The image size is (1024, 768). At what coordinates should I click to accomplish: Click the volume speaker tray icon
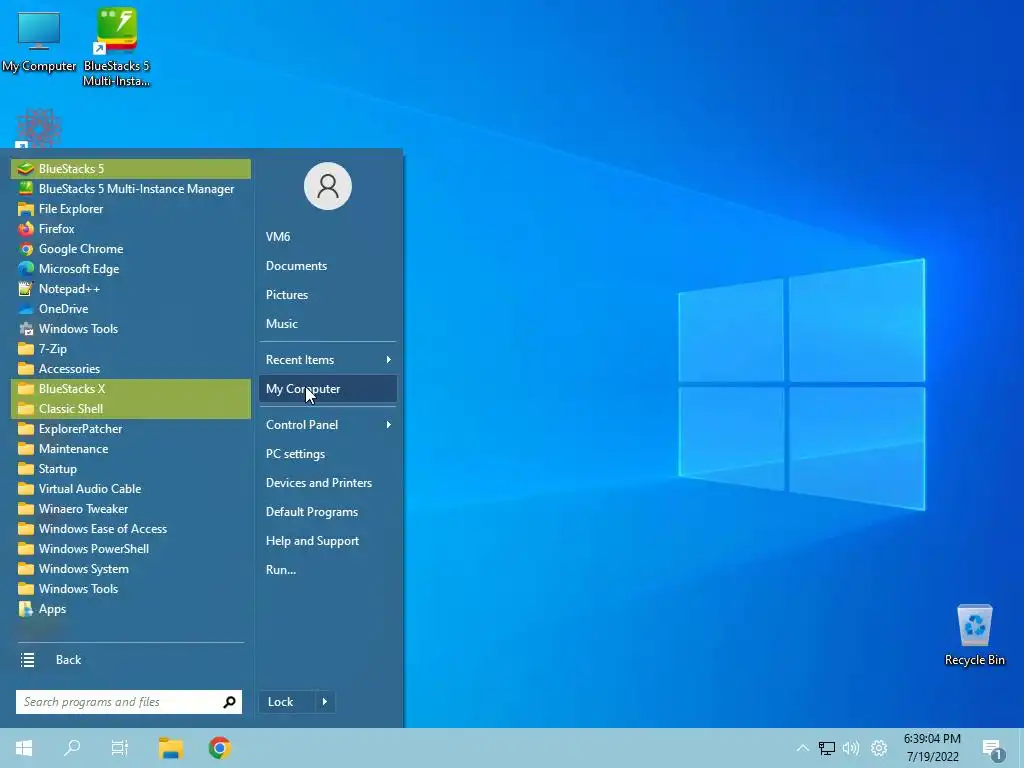click(x=851, y=748)
